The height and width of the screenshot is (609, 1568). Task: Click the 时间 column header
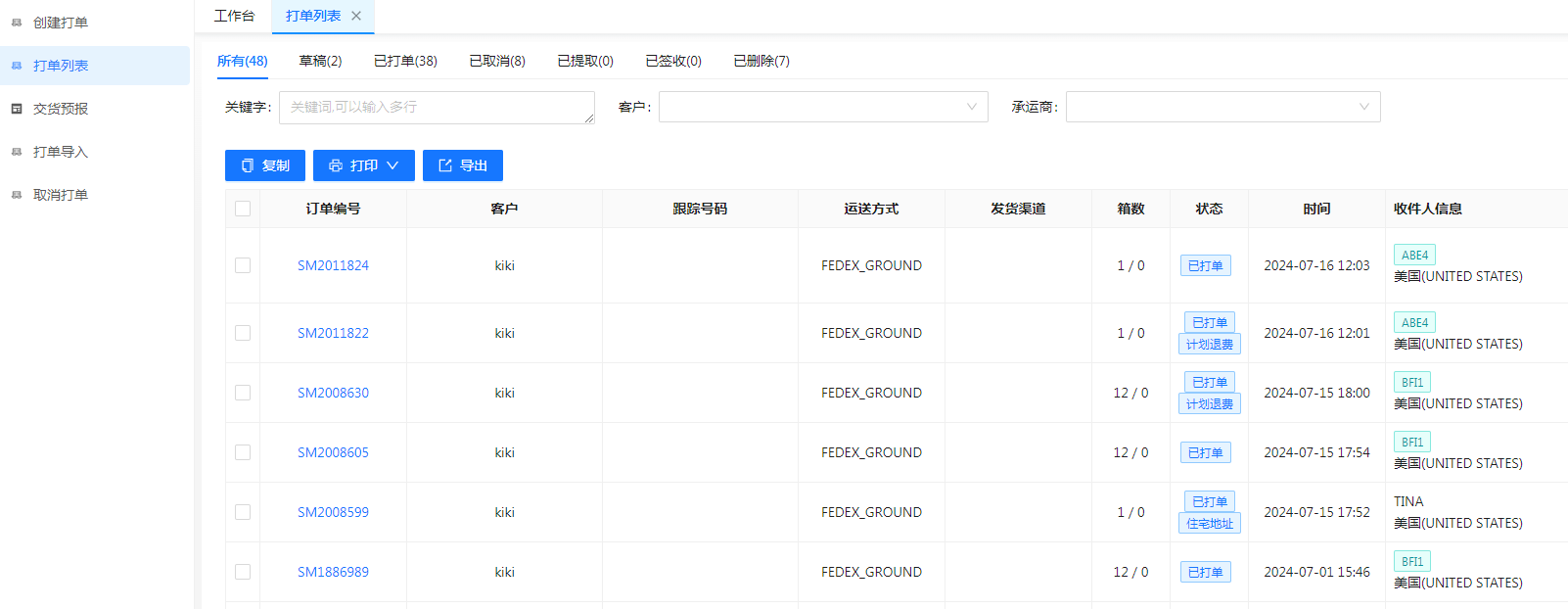click(x=1316, y=209)
